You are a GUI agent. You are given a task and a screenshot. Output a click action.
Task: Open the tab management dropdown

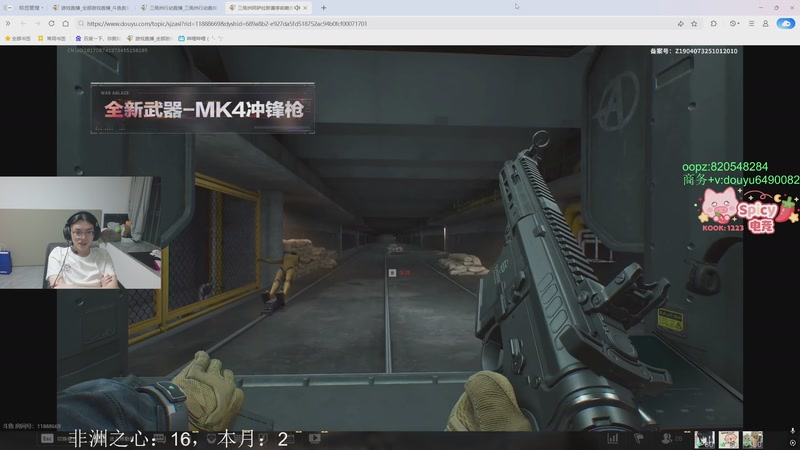(31, 8)
